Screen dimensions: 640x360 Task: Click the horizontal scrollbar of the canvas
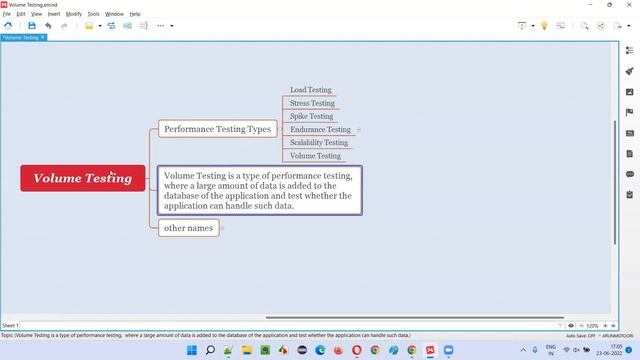coord(415,317)
